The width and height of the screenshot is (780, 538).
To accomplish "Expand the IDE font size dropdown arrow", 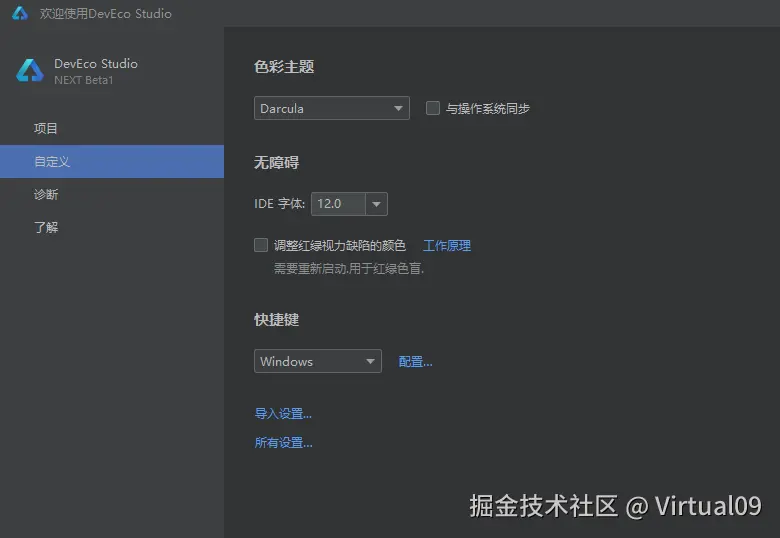I will (x=377, y=204).
